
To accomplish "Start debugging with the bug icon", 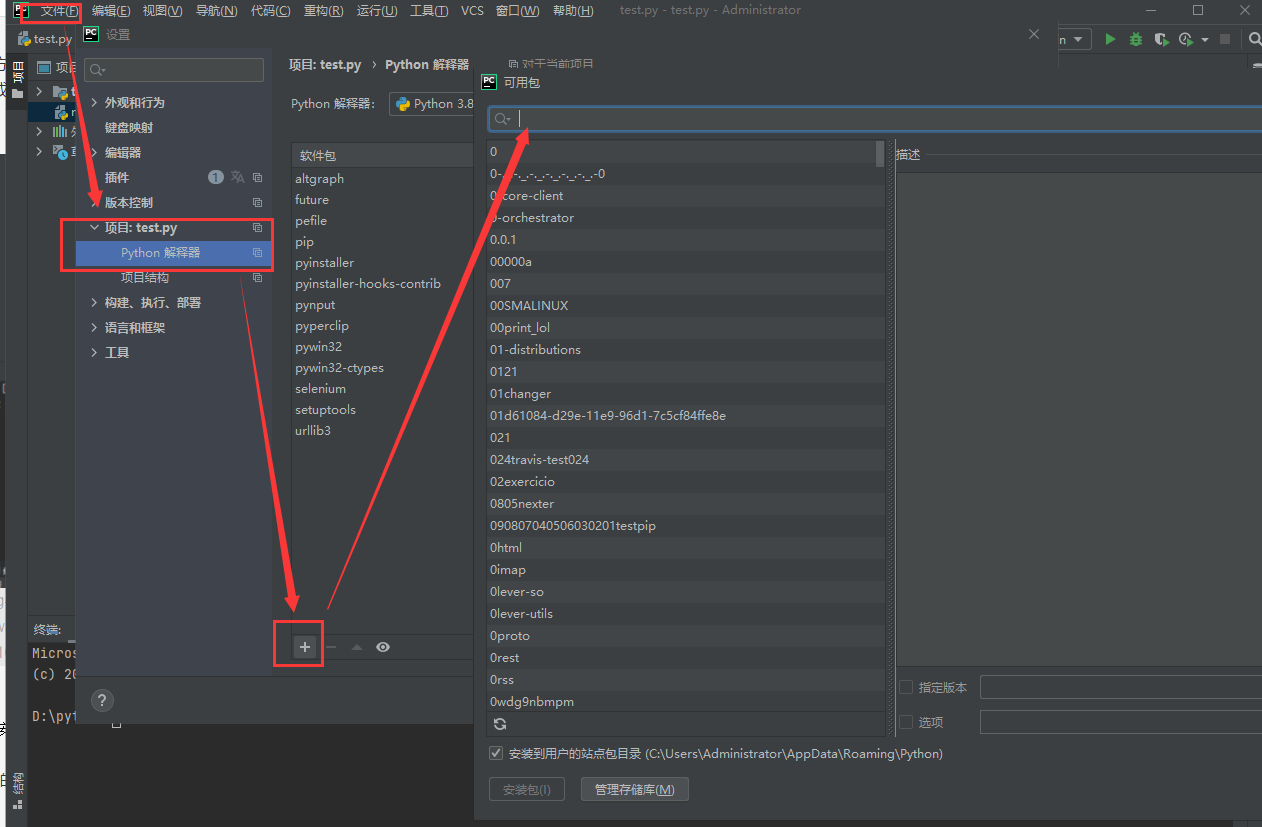I will (1135, 38).
